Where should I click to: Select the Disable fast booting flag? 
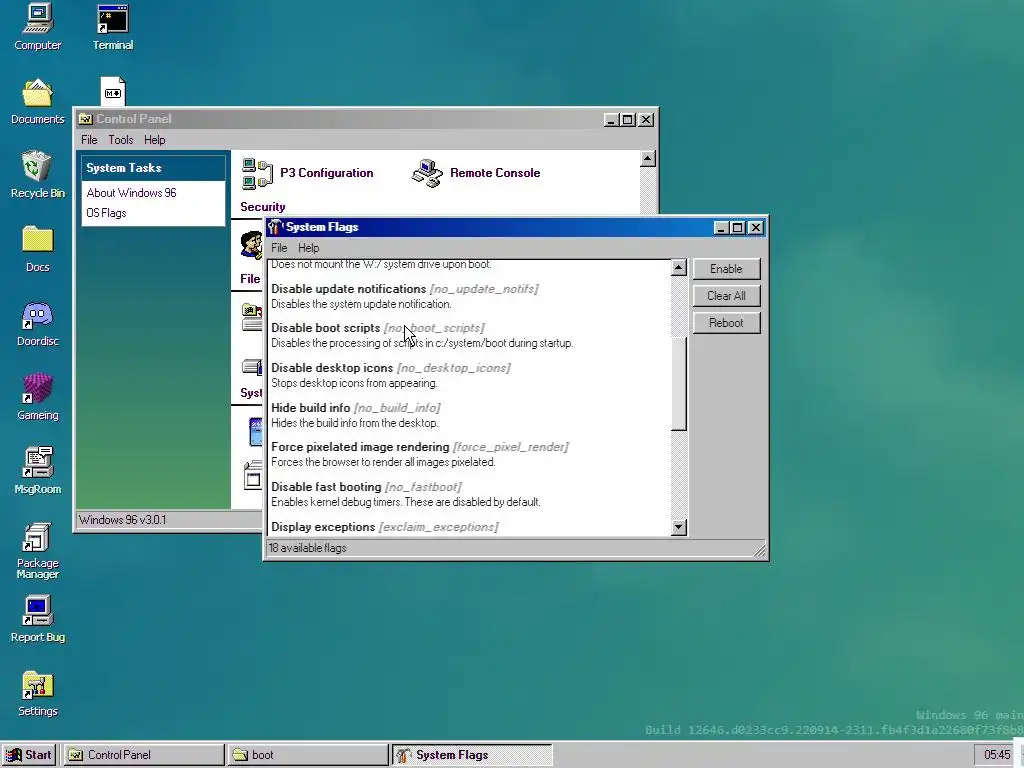469,494
